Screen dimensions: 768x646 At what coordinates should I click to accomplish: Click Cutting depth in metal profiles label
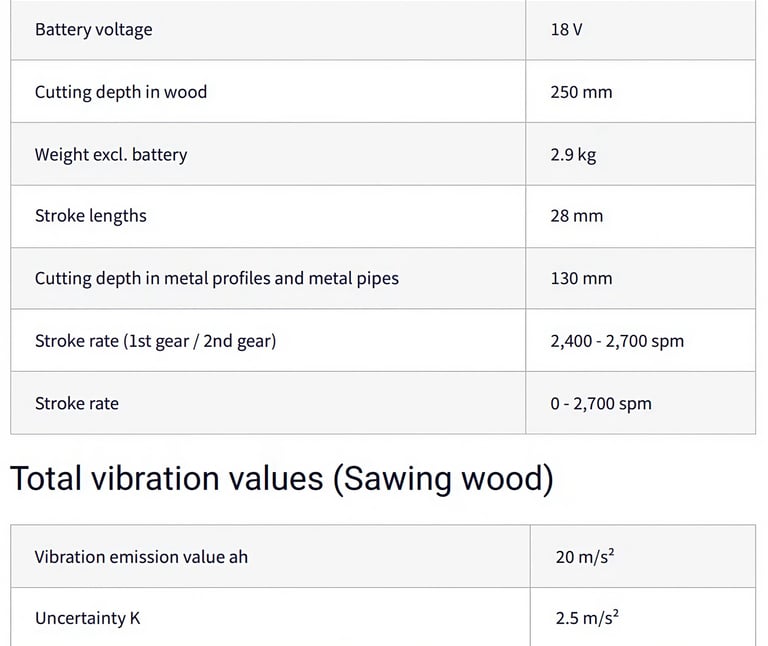[217, 278]
